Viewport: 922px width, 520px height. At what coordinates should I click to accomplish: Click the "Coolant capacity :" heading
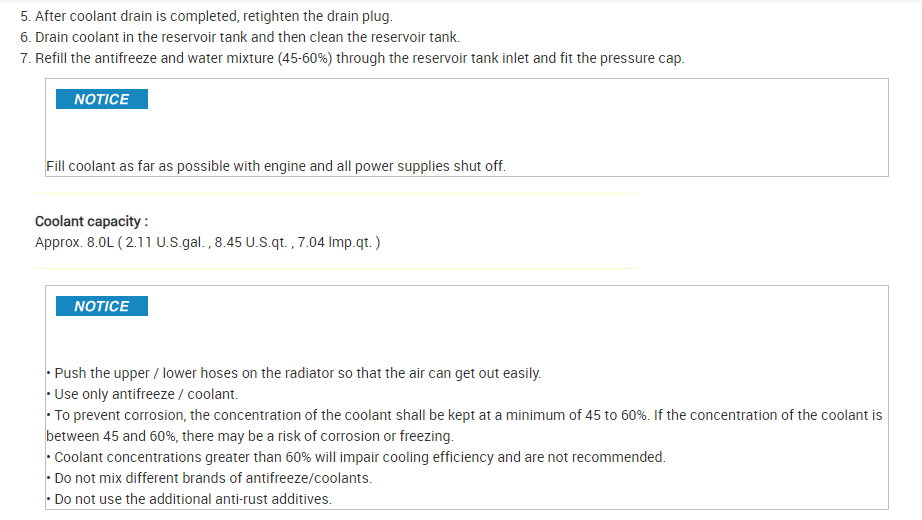click(91, 221)
